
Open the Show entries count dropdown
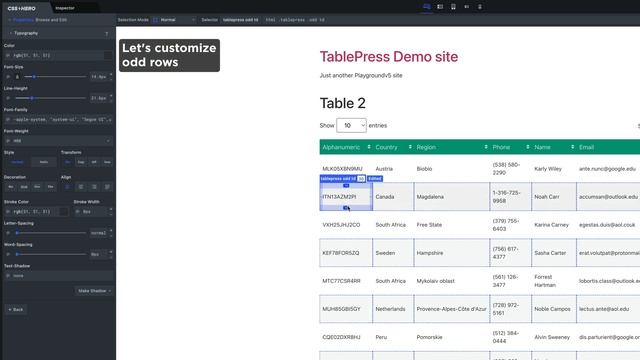351,125
